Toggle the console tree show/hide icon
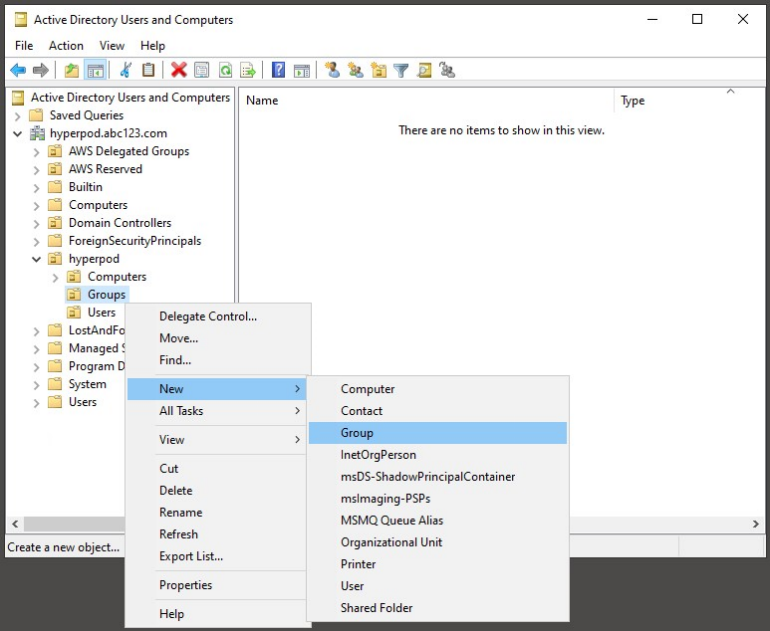 coord(95,70)
